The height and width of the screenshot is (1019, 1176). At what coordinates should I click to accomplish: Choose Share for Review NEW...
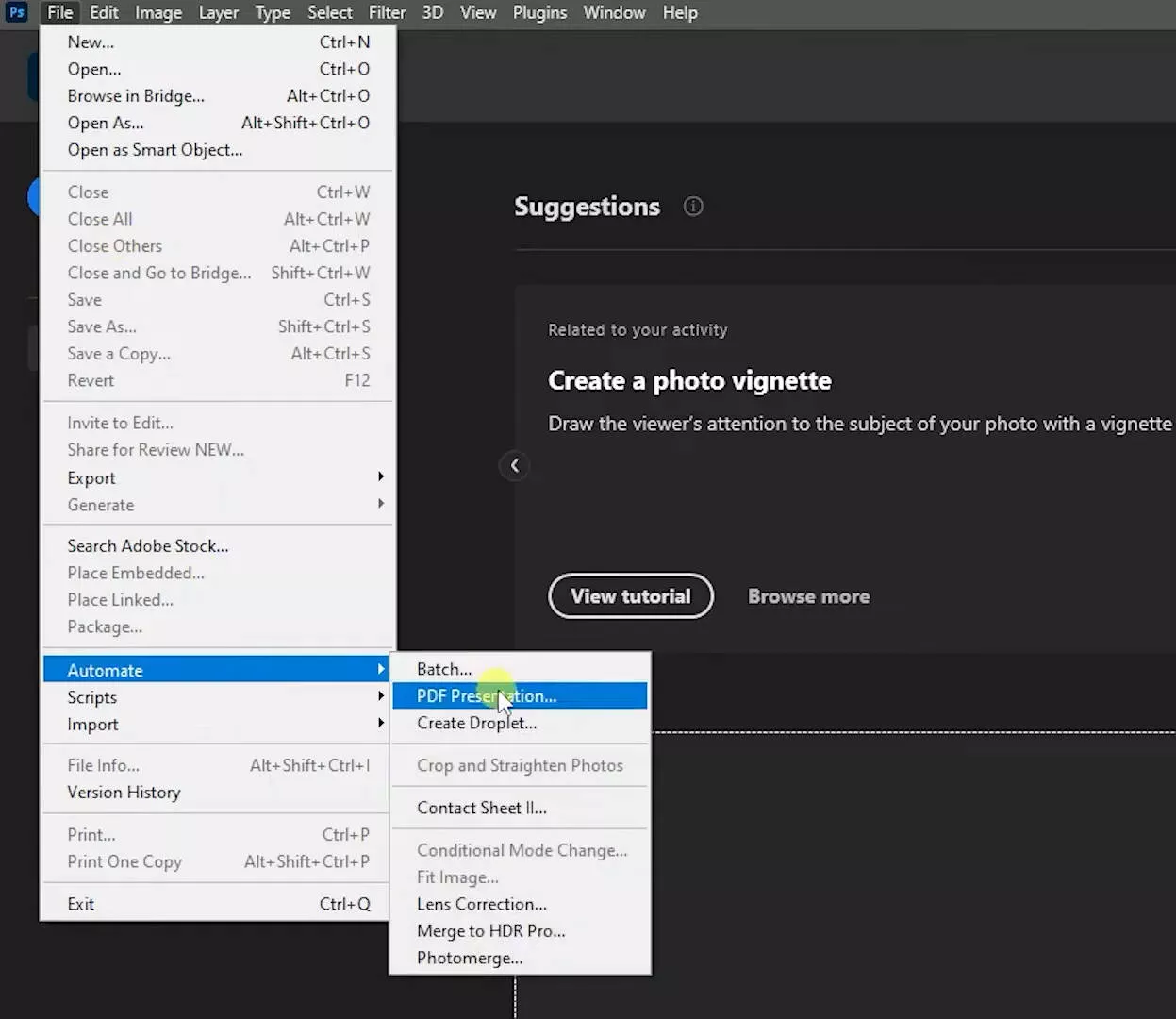[x=218, y=450]
